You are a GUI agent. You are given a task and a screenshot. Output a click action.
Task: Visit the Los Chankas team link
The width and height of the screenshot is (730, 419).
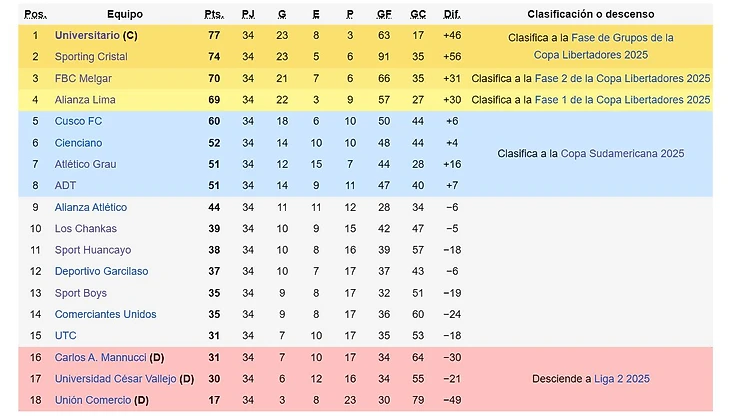85,229
